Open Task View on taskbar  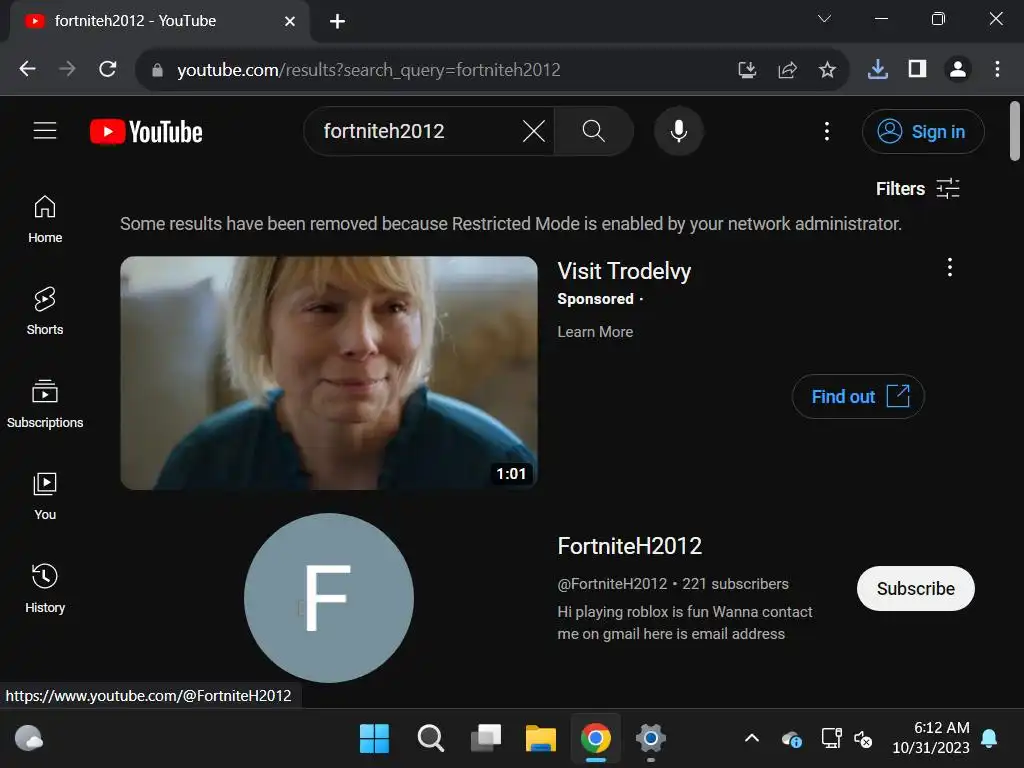[486, 739]
